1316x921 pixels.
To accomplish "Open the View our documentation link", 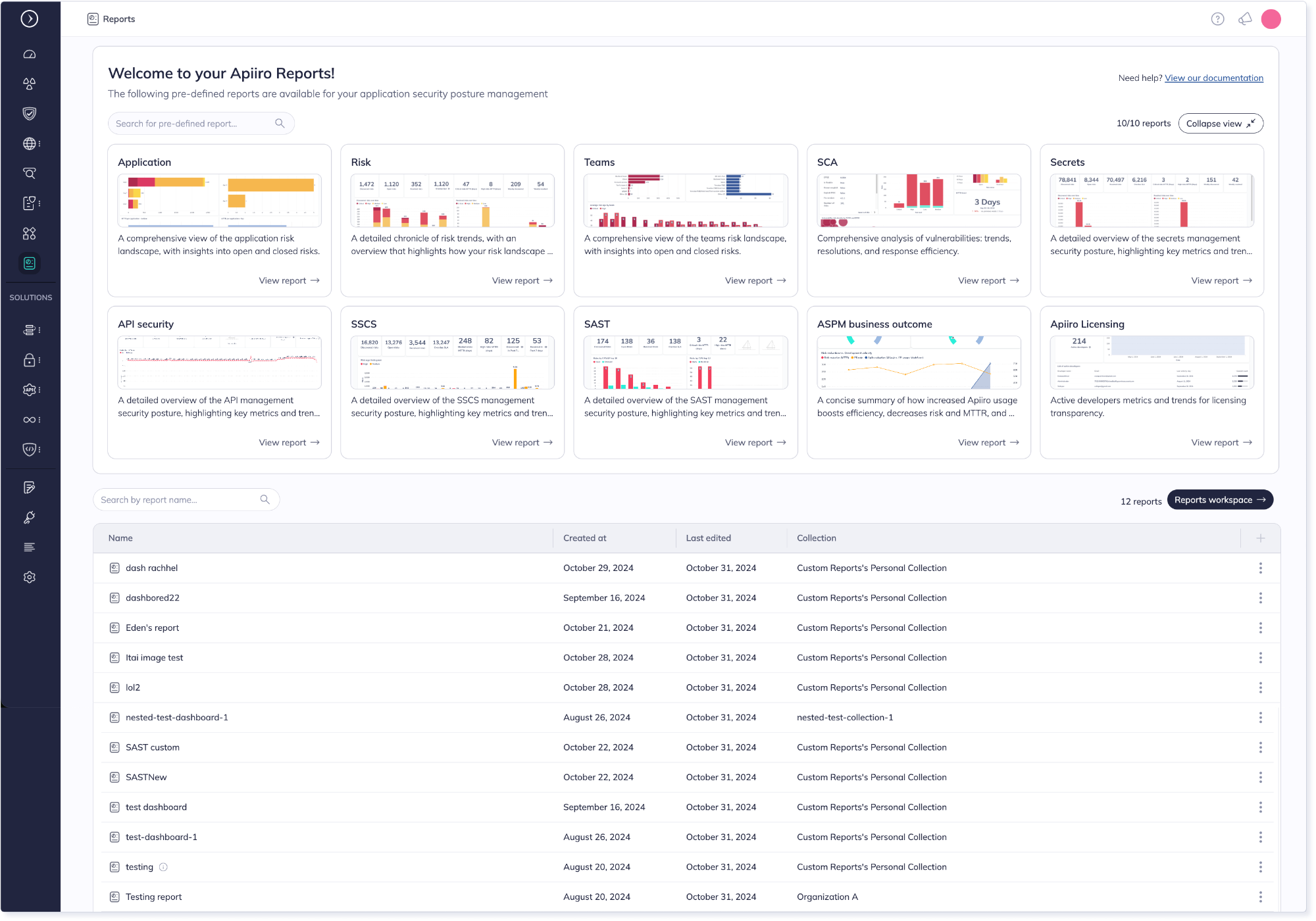I will tap(1214, 78).
